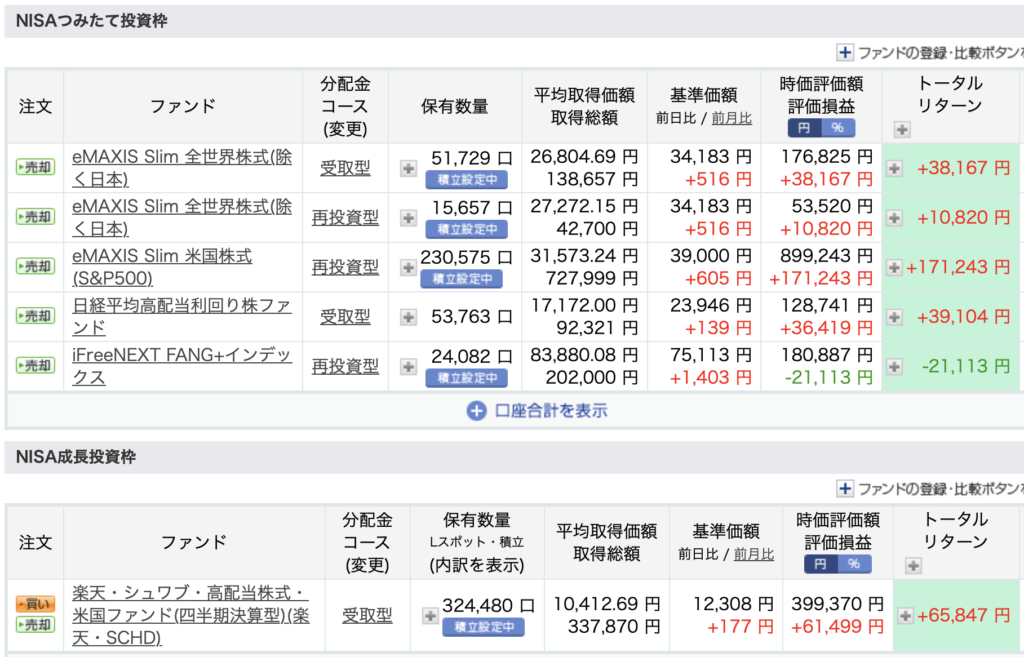Expand holdings breakdown for 324,480口 row

429,616
